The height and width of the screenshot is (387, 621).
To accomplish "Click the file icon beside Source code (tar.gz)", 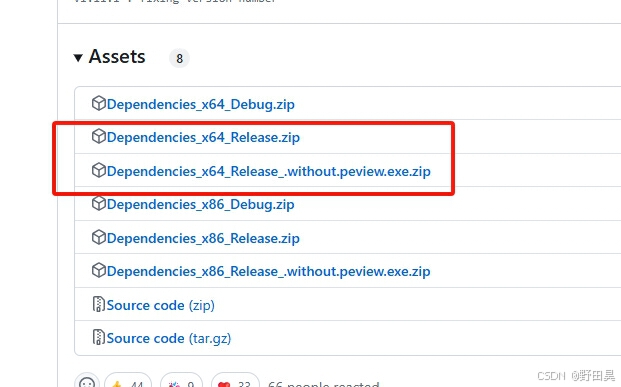I will pos(99,337).
